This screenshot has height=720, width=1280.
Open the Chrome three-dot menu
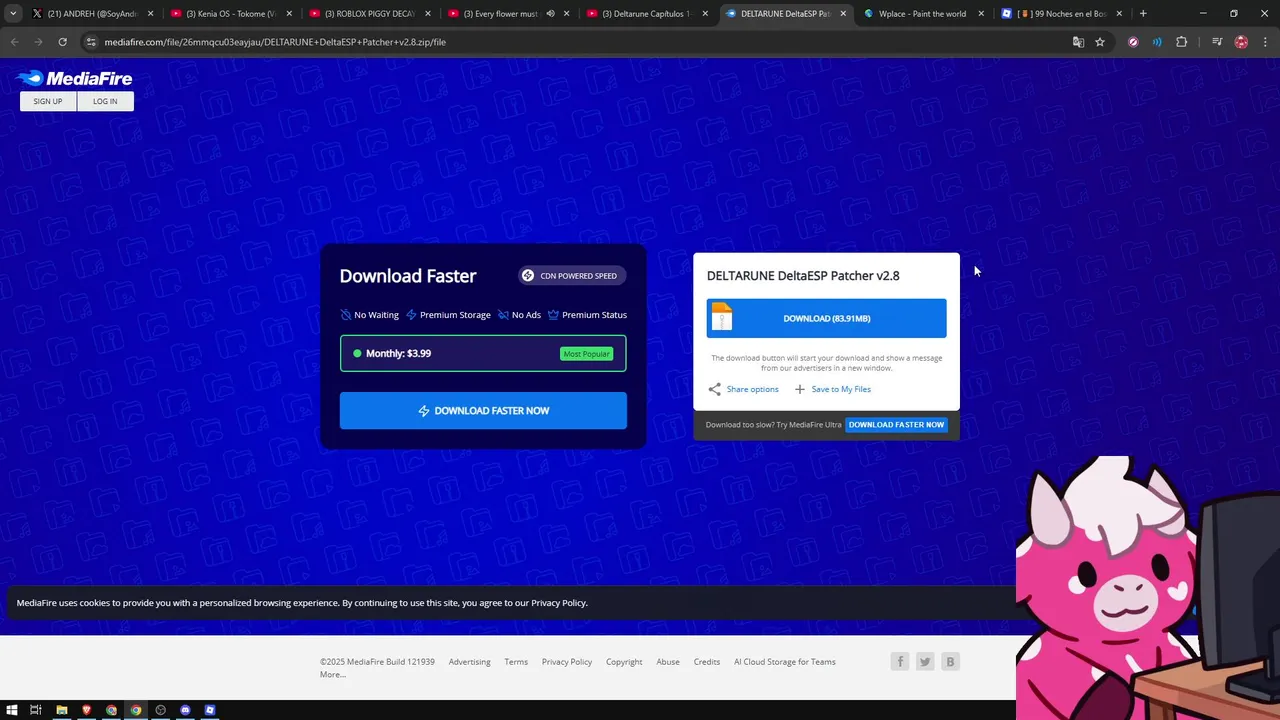pos(1265,42)
